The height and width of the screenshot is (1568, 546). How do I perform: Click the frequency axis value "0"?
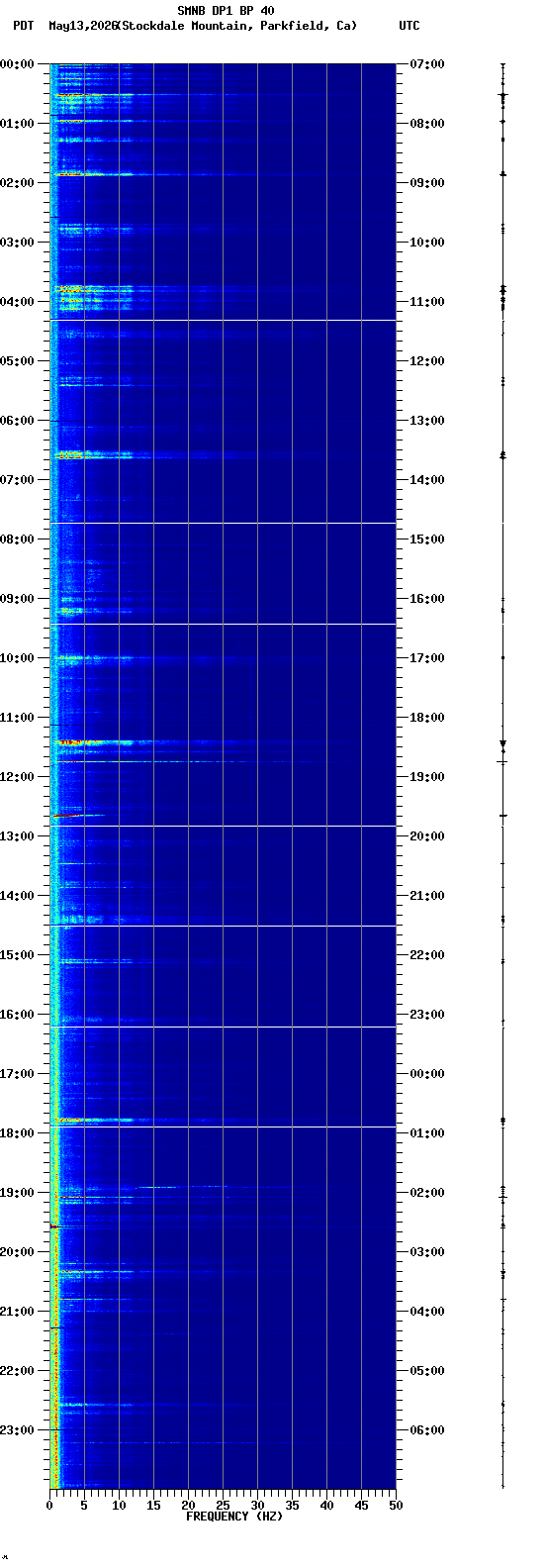(x=49, y=1506)
